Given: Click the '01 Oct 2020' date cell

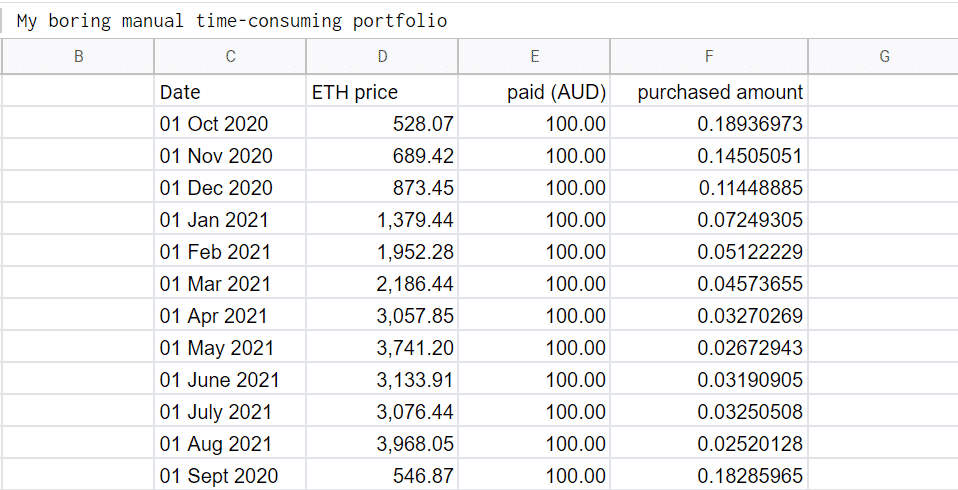Looking at the screenshot, I should [230, 124].
